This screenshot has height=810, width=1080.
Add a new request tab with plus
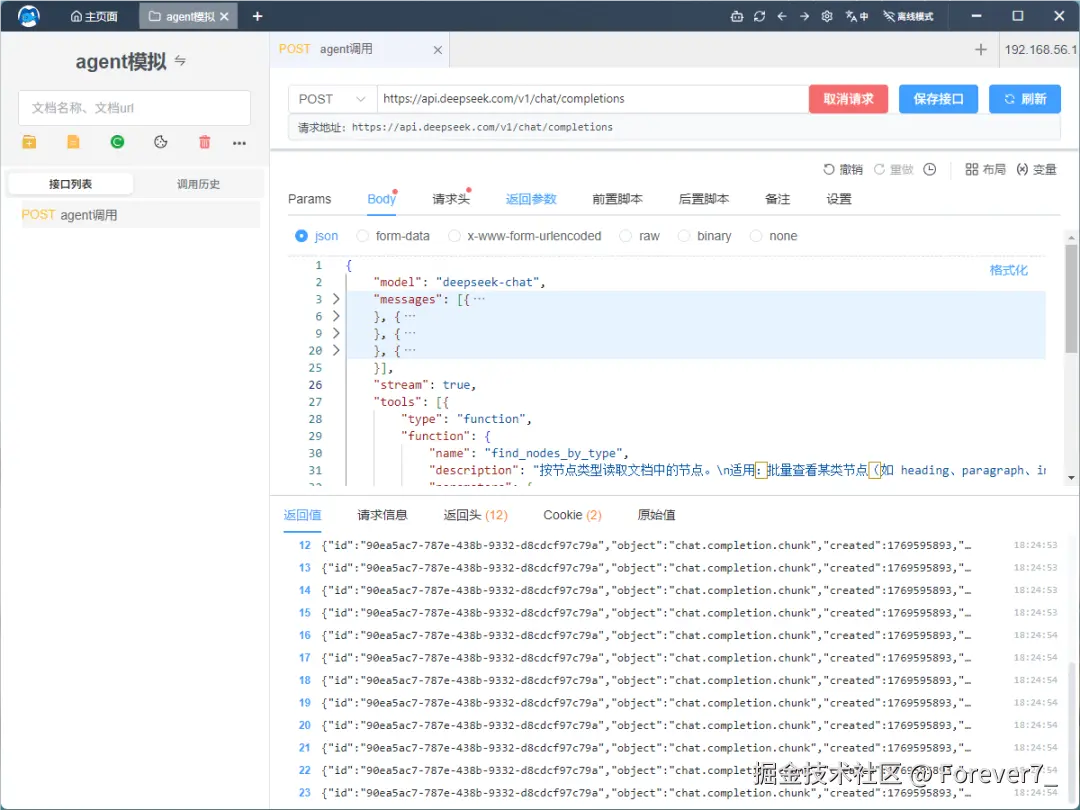(981, 50)
